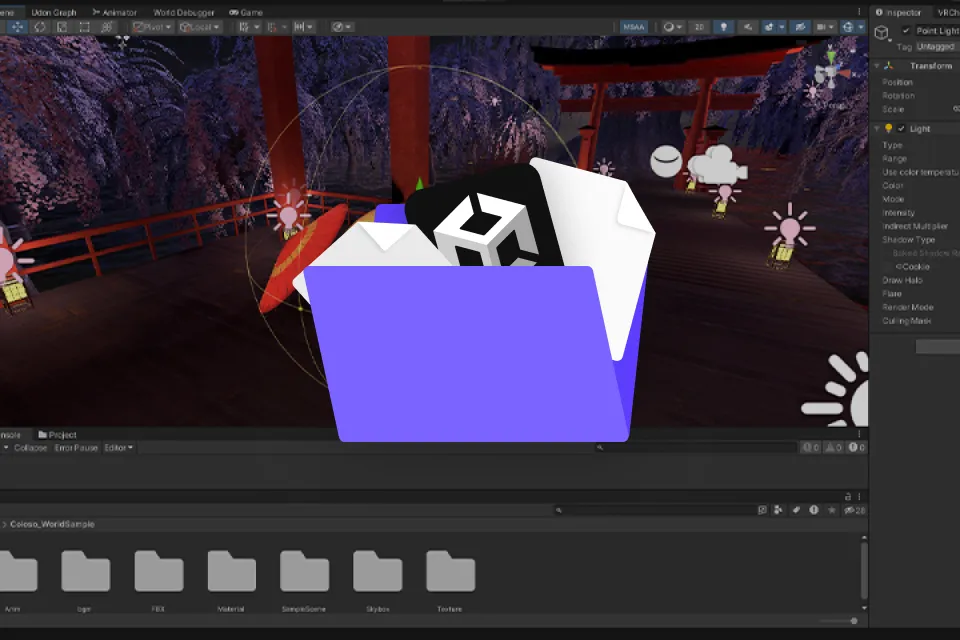This screenshot has width=960, height=640.
Task: Toggle hidden packages eye icon showing 28
Action: coord(855,510)
